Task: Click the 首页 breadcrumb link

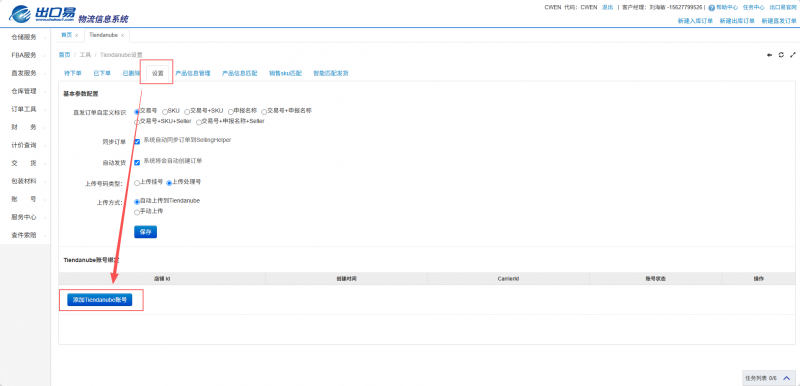Action: click(x=64, y=55)
